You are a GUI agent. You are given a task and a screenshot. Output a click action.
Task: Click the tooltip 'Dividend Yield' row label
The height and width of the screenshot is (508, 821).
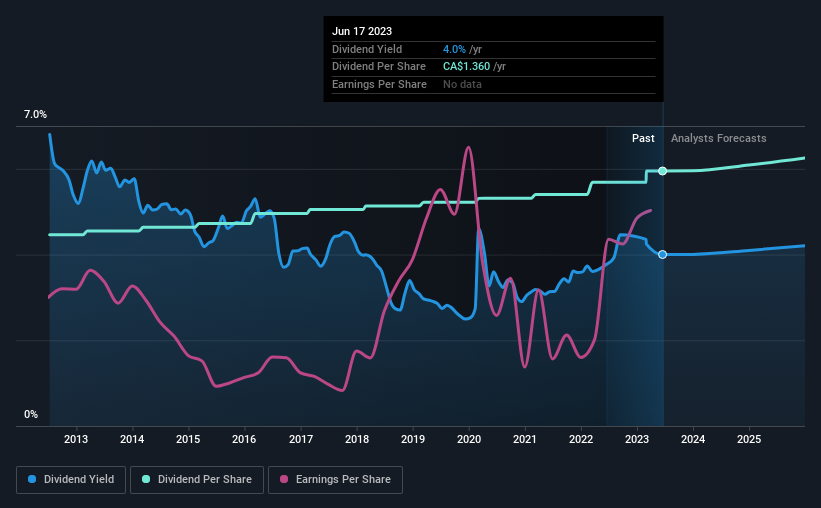tap(367, 49)
